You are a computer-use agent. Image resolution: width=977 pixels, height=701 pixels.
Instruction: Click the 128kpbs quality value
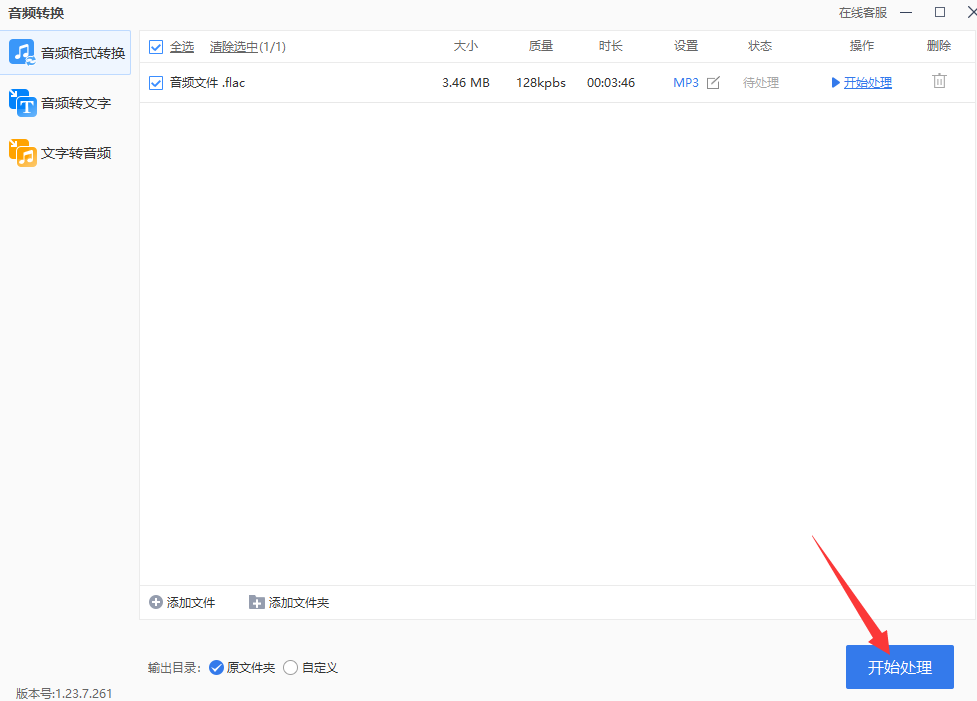541,82
